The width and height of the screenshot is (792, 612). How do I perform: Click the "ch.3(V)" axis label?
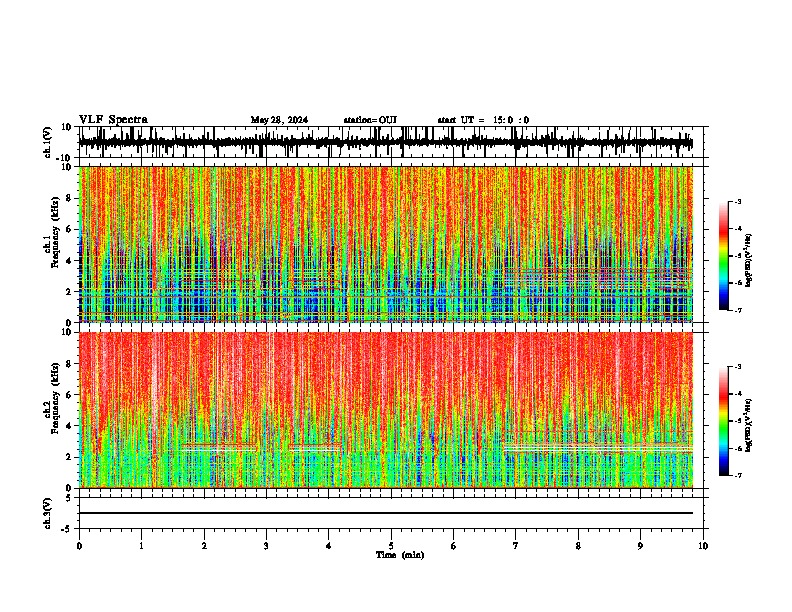click(48, 513)
